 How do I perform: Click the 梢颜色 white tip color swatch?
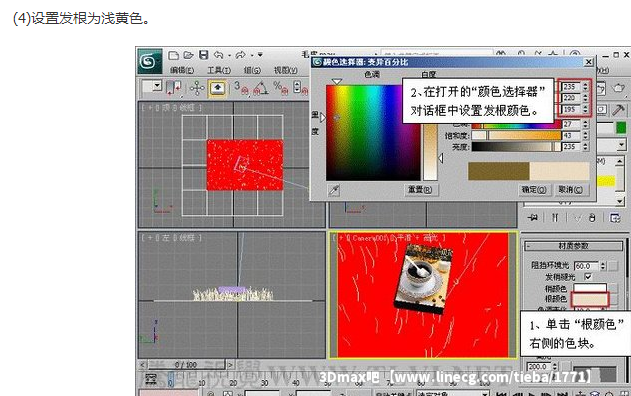point(590,288)
